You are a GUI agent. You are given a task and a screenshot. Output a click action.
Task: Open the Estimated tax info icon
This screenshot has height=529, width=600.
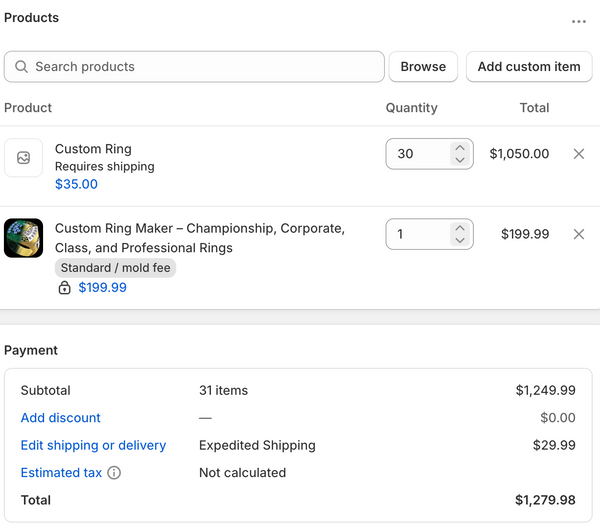pos(114,473)
